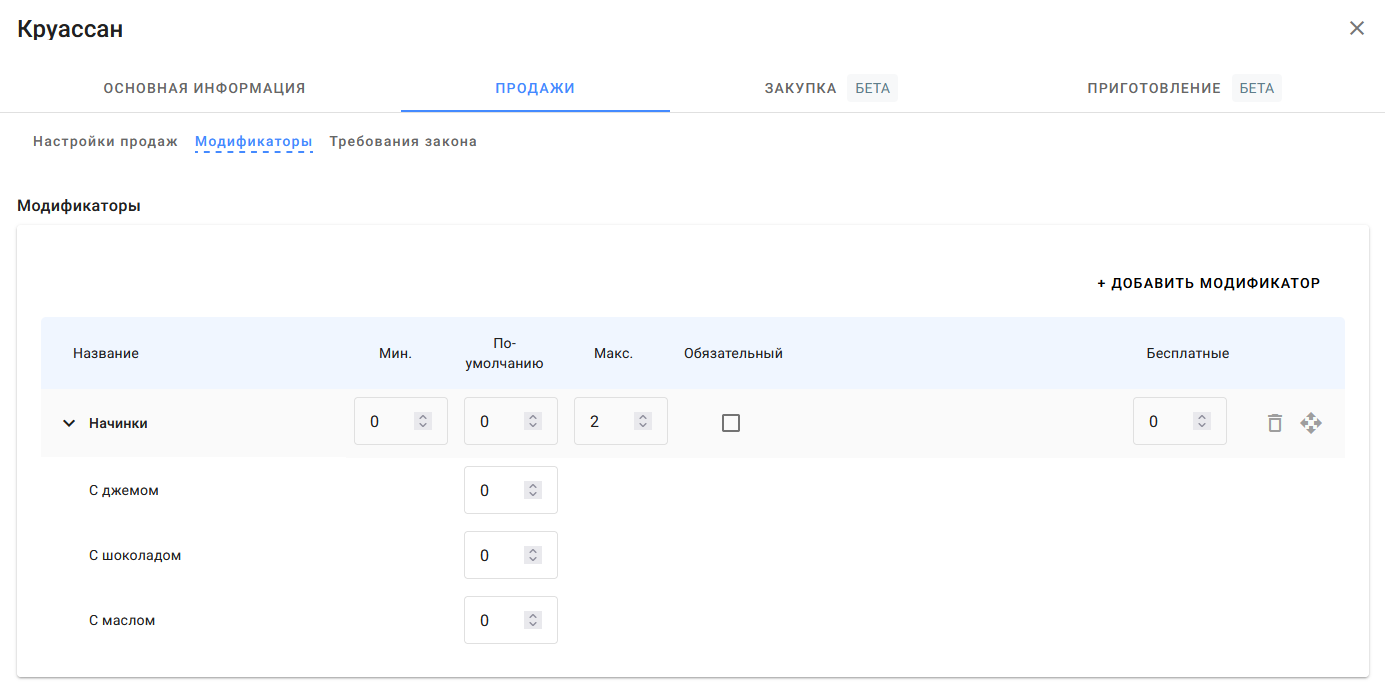Click stepper of С маслом default quantity

[533, 620]
